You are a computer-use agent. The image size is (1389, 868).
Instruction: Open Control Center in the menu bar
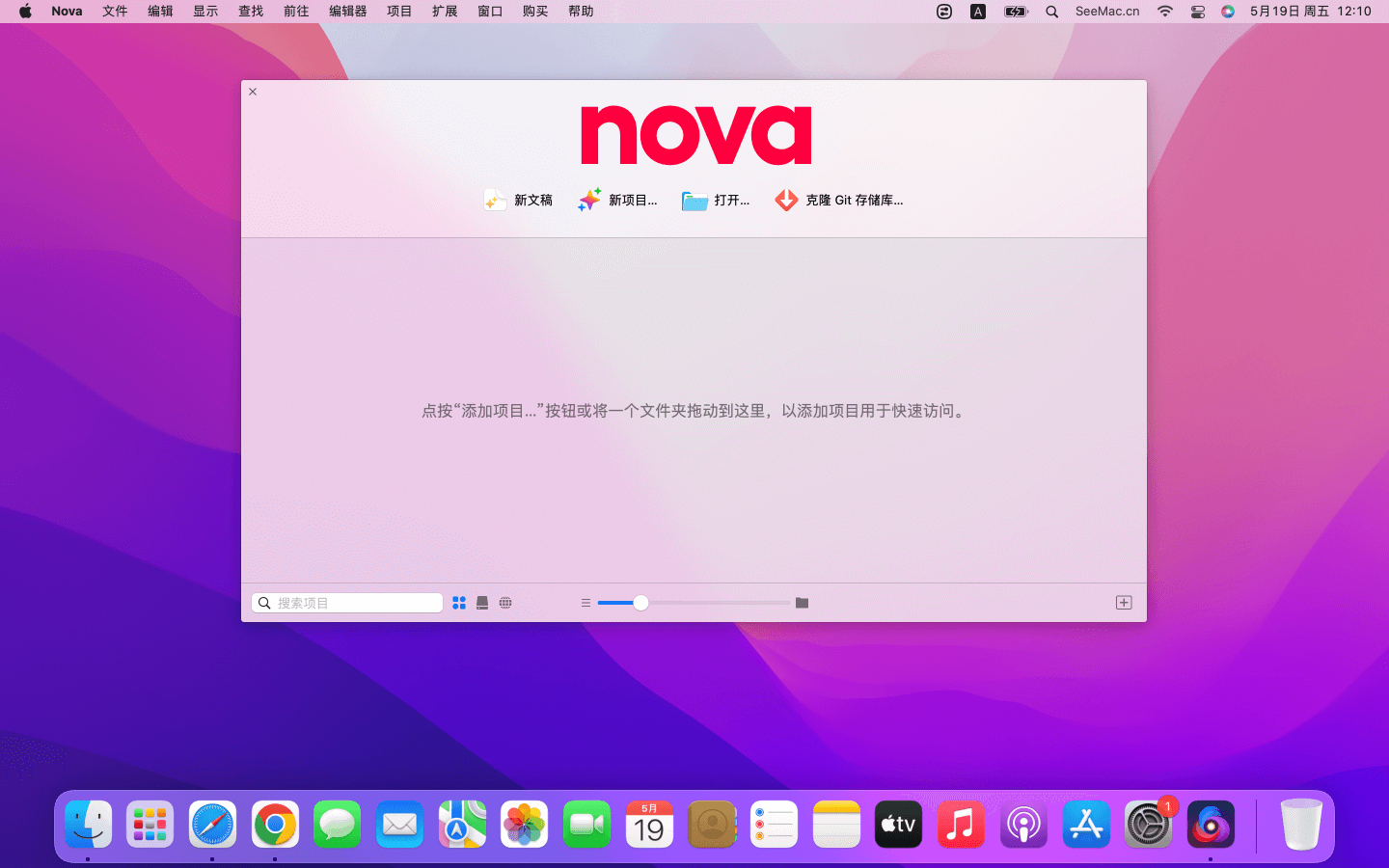coord(1198,12)
